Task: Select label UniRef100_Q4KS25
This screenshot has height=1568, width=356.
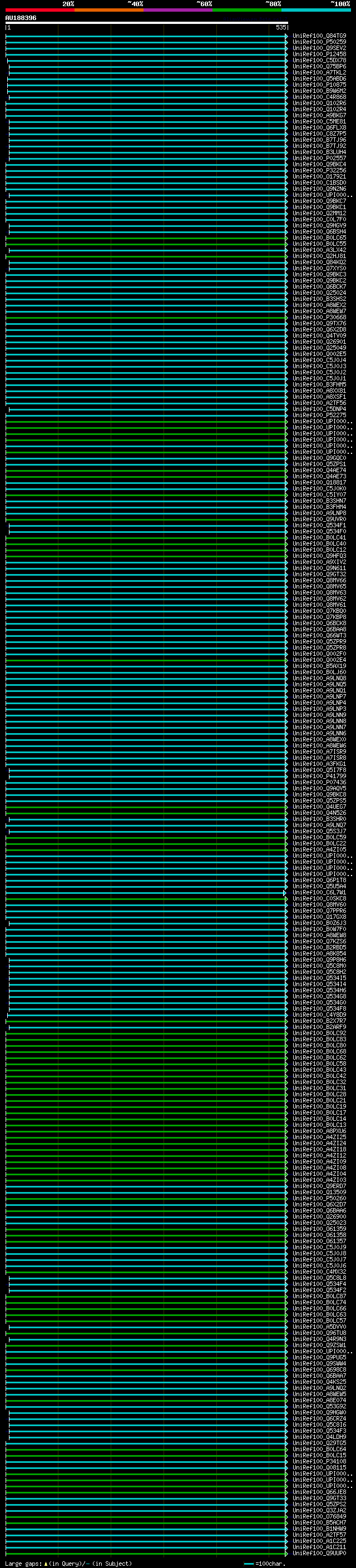Action: click(x=319, y=1382)
